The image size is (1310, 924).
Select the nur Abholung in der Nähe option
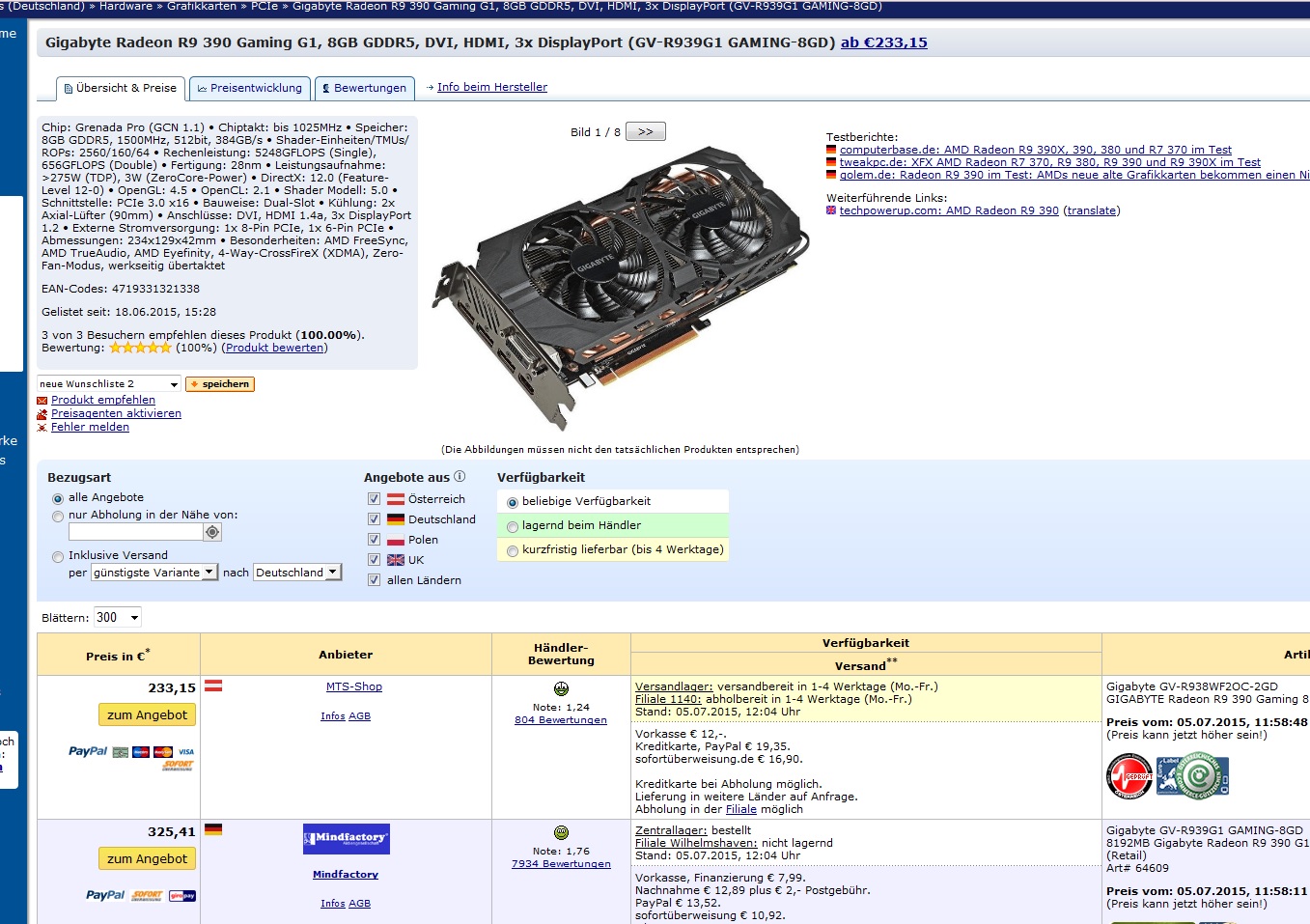coord(58,517)
